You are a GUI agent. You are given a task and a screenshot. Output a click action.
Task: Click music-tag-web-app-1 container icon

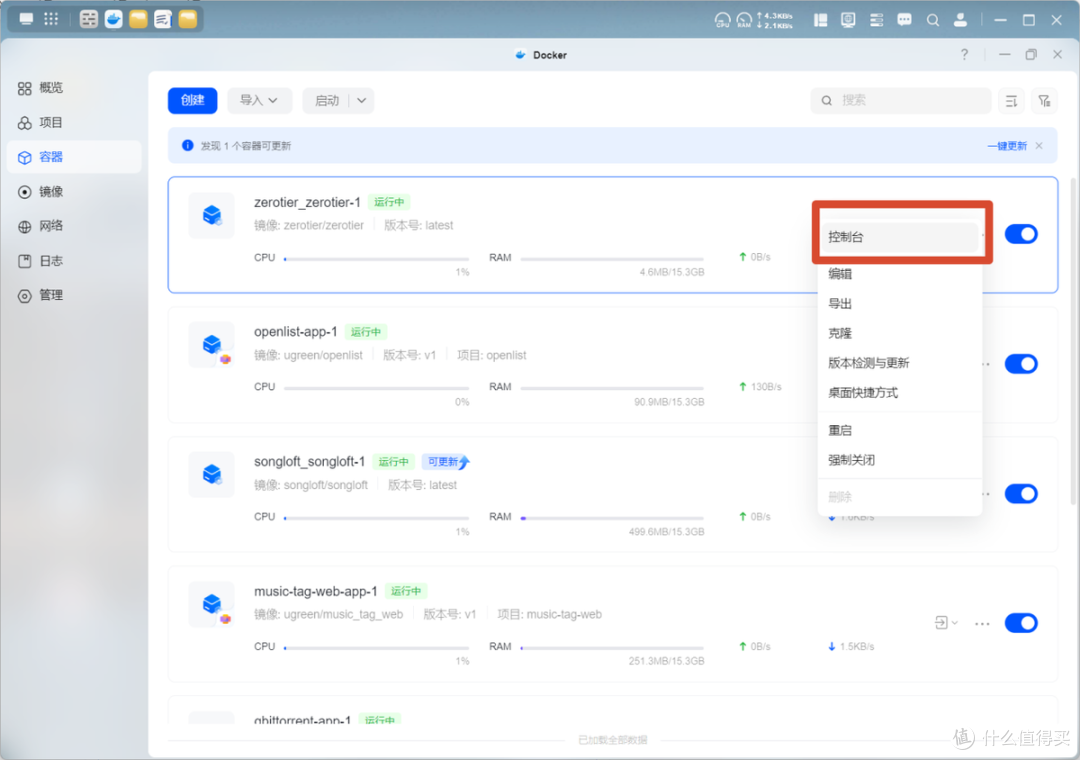click(212, 604)
